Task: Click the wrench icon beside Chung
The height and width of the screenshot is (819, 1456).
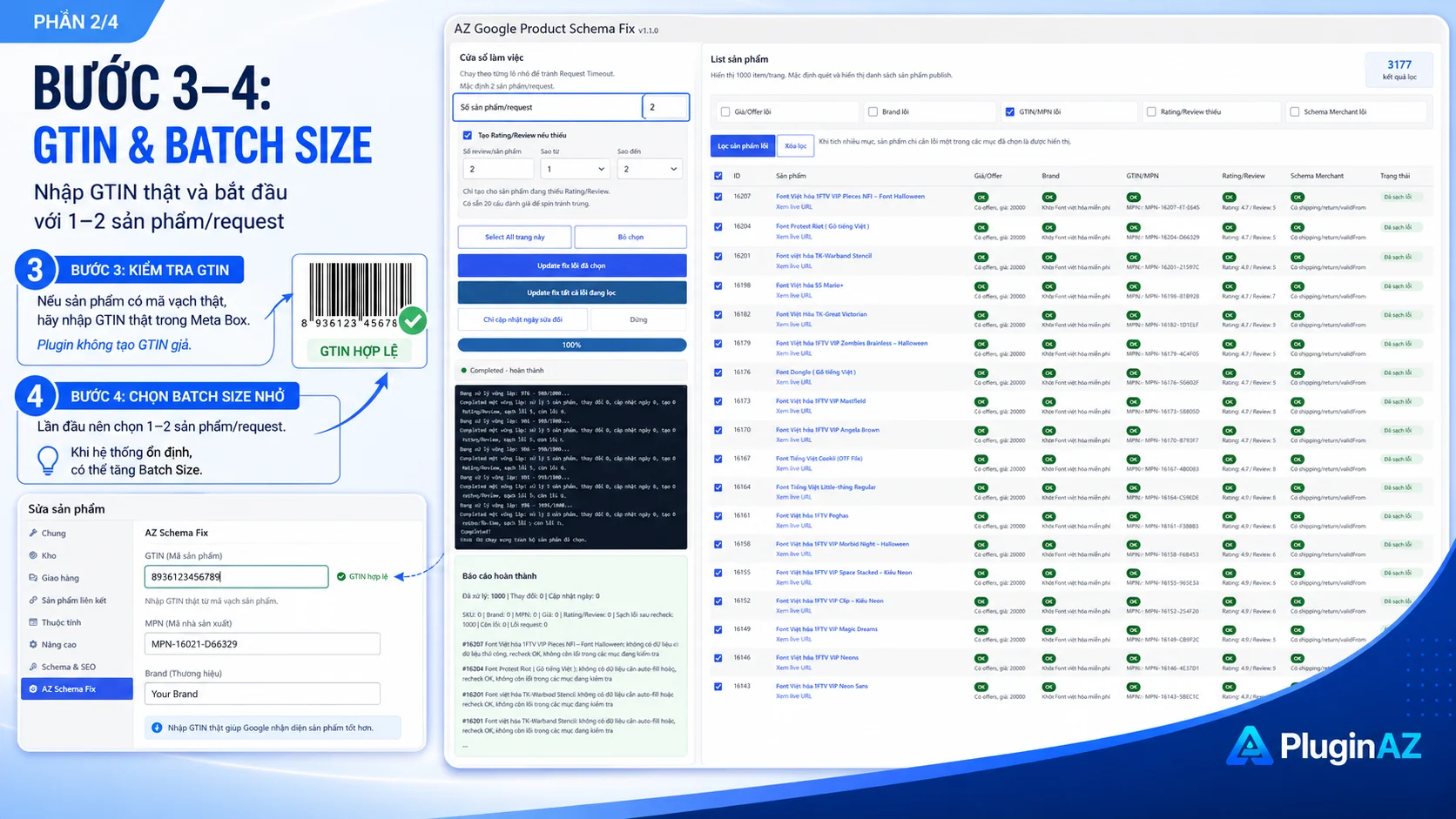Action: (33, 533)
